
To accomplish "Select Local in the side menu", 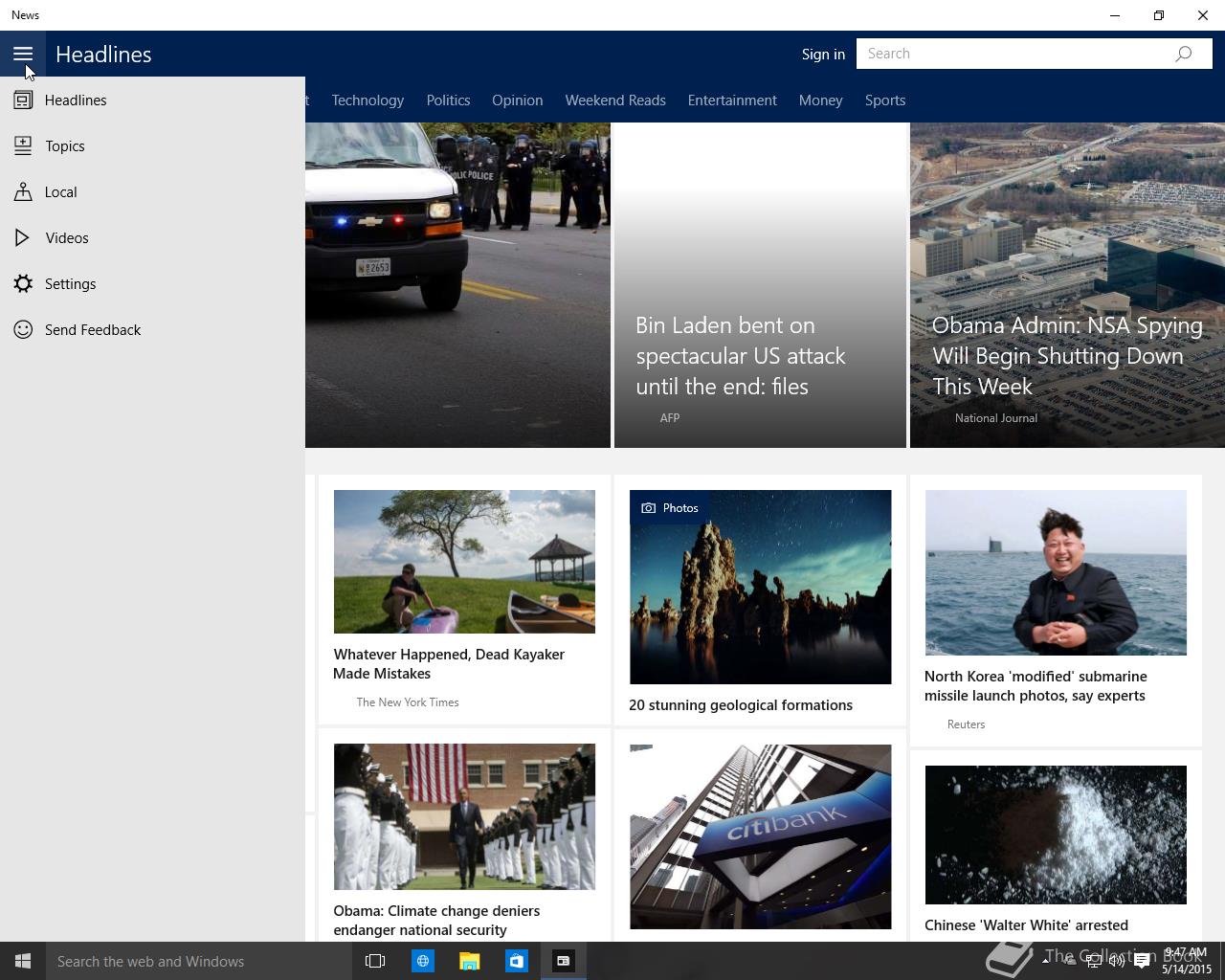I will [x=152, y=191].
